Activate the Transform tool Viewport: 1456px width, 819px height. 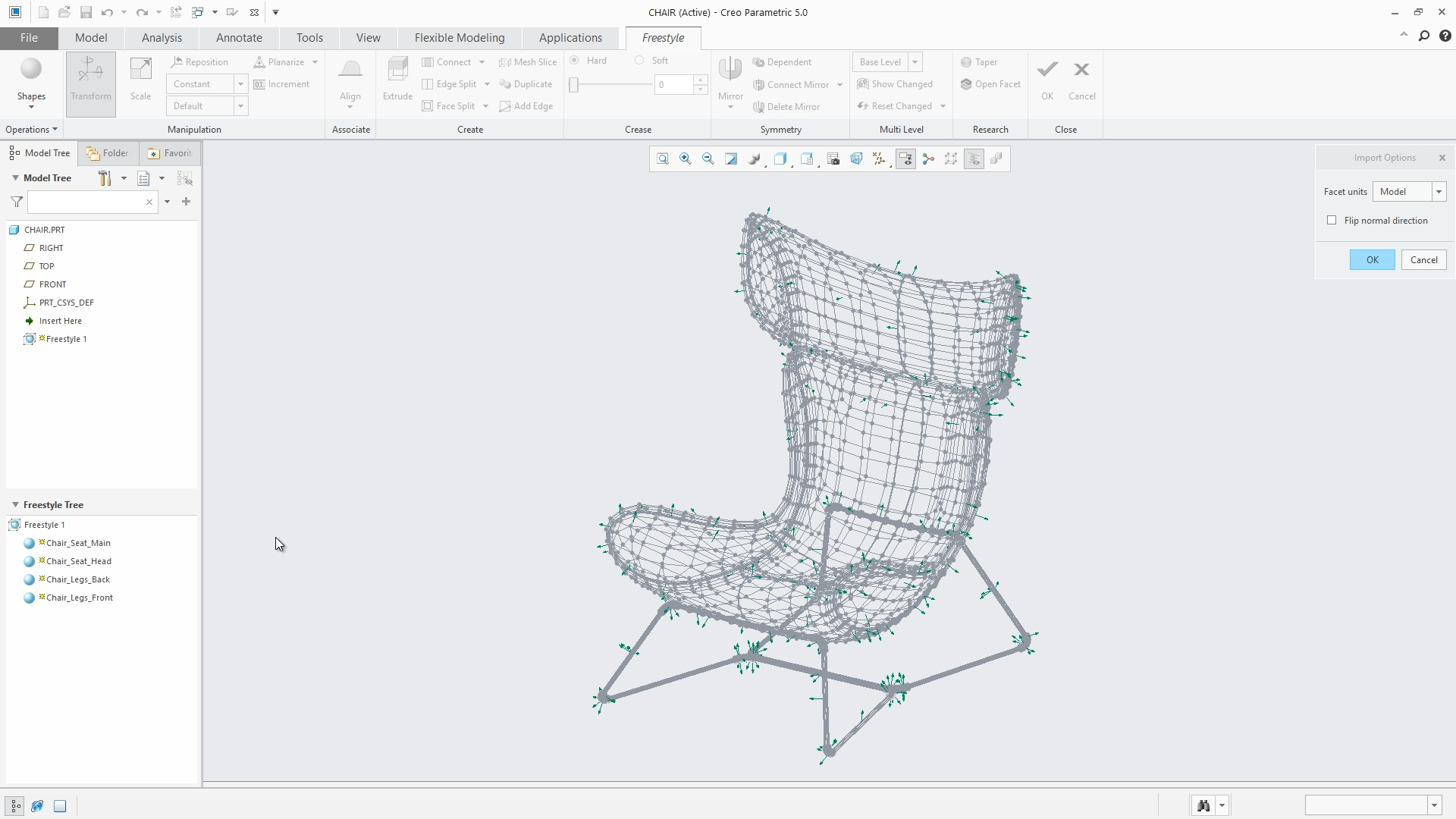click(x=91, y=83)
